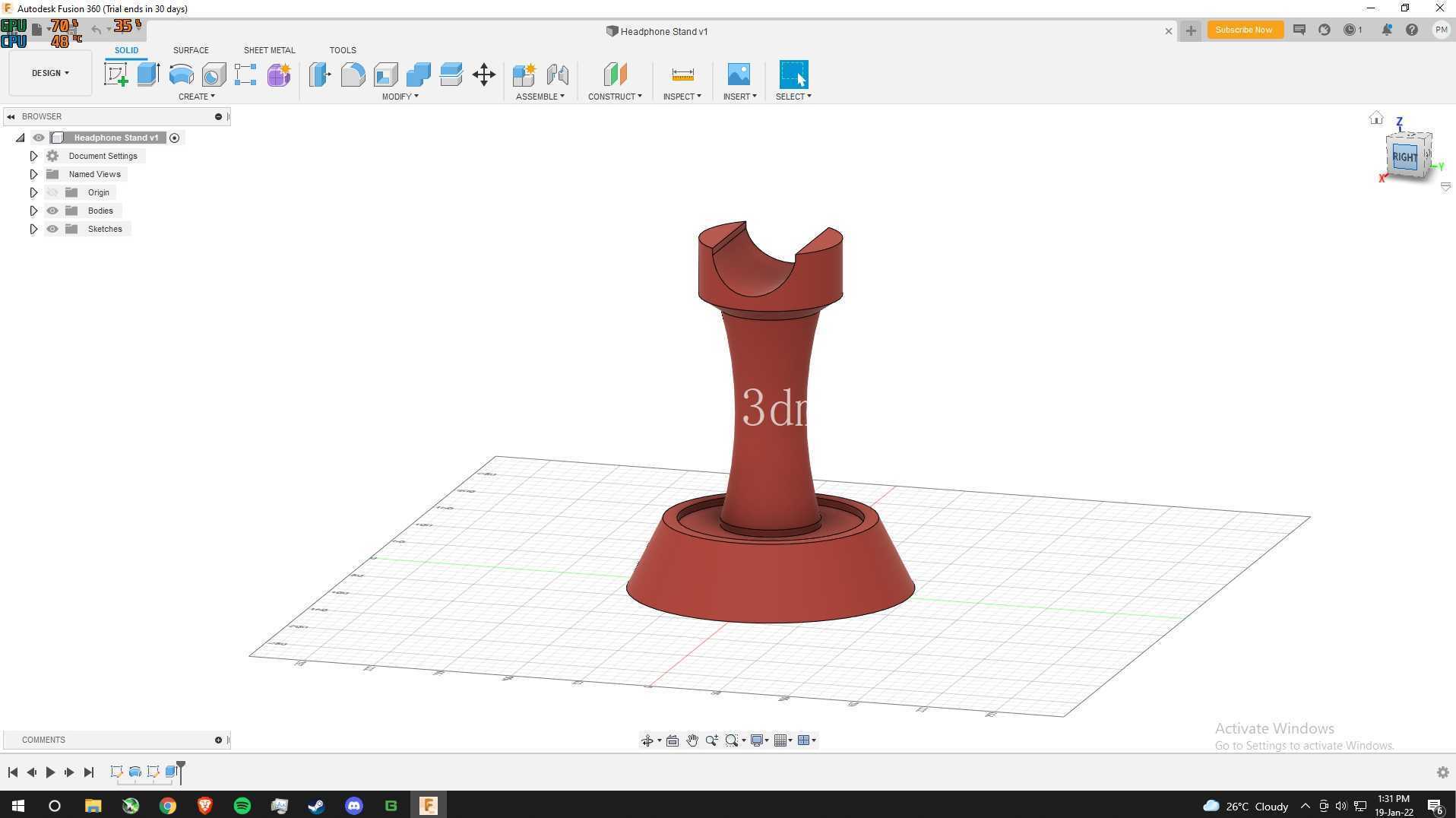Click the extrude feature in timeline
1456x818 pixels.
coord(171,772)
